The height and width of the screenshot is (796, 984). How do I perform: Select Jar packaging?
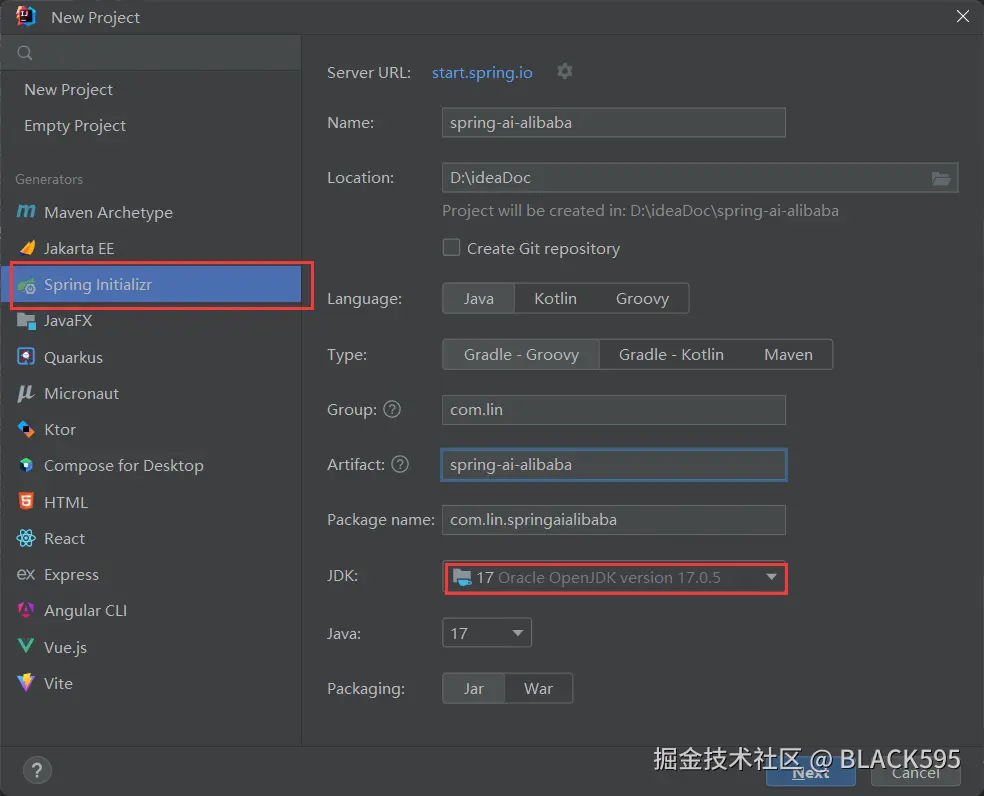click(x=474, y=688)
